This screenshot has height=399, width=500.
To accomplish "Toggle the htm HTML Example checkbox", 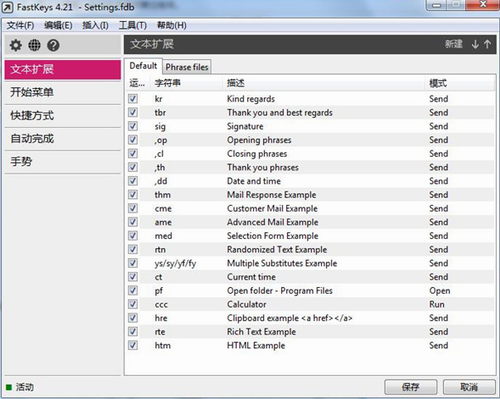I will click(133, 345).
